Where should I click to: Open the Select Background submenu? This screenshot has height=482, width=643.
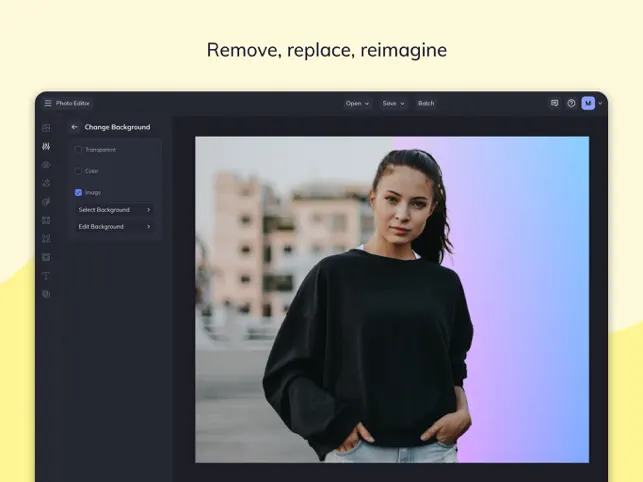[x=114, y=210]
